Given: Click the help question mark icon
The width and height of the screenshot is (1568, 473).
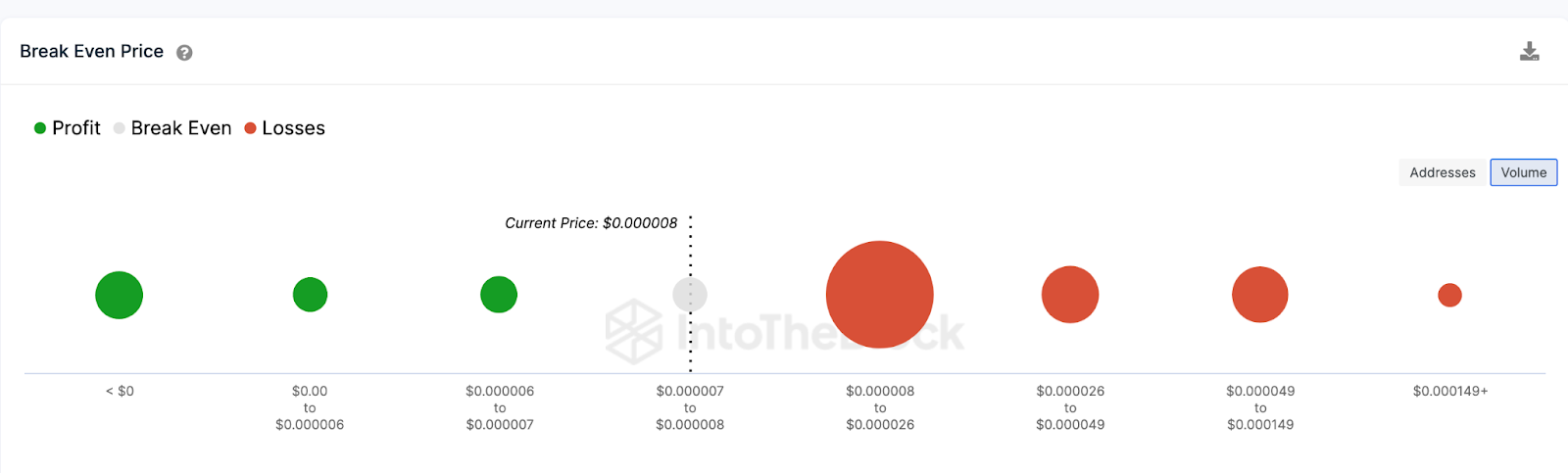Looking at the screenshot, I should [184, 53].
